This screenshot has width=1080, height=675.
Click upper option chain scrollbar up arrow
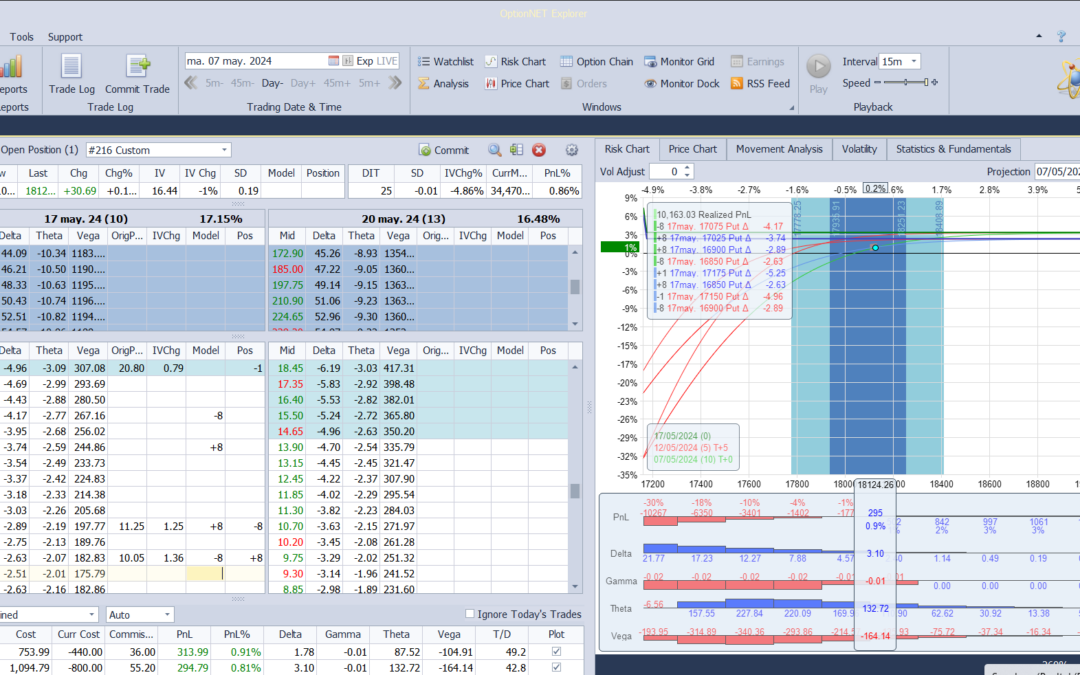point(575,251)
